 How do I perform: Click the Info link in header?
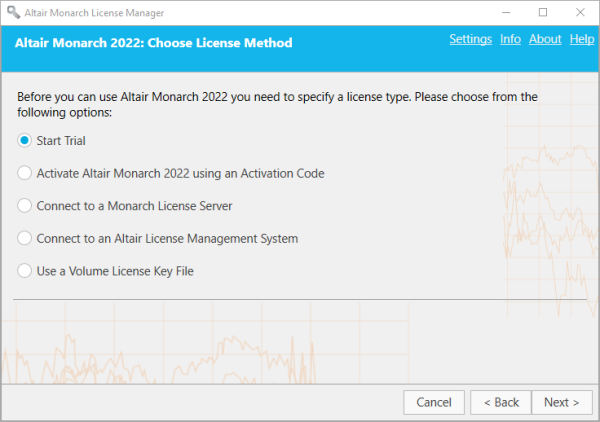pyautogui.click(x=510, y=39)
